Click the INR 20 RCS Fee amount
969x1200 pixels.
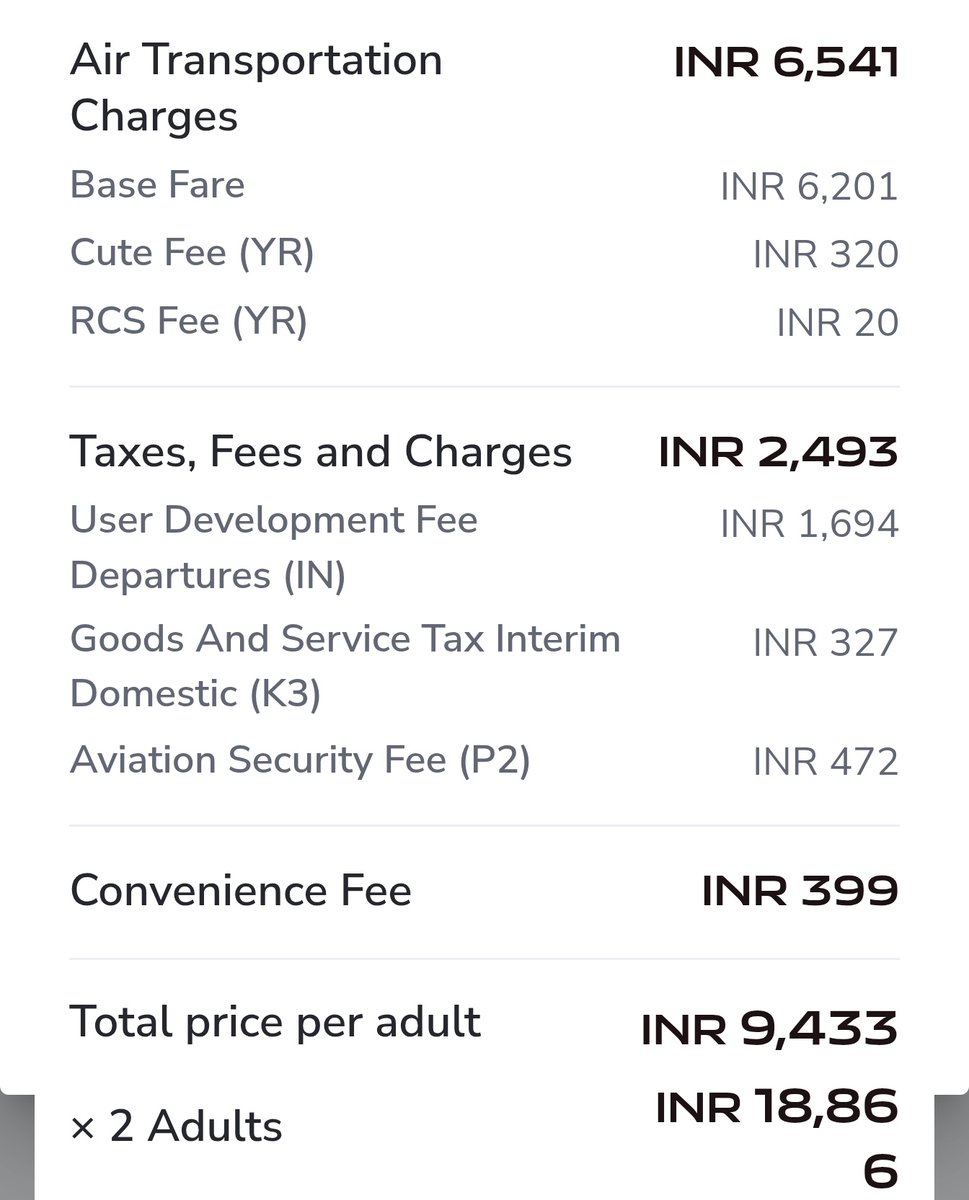coord(837,323)
